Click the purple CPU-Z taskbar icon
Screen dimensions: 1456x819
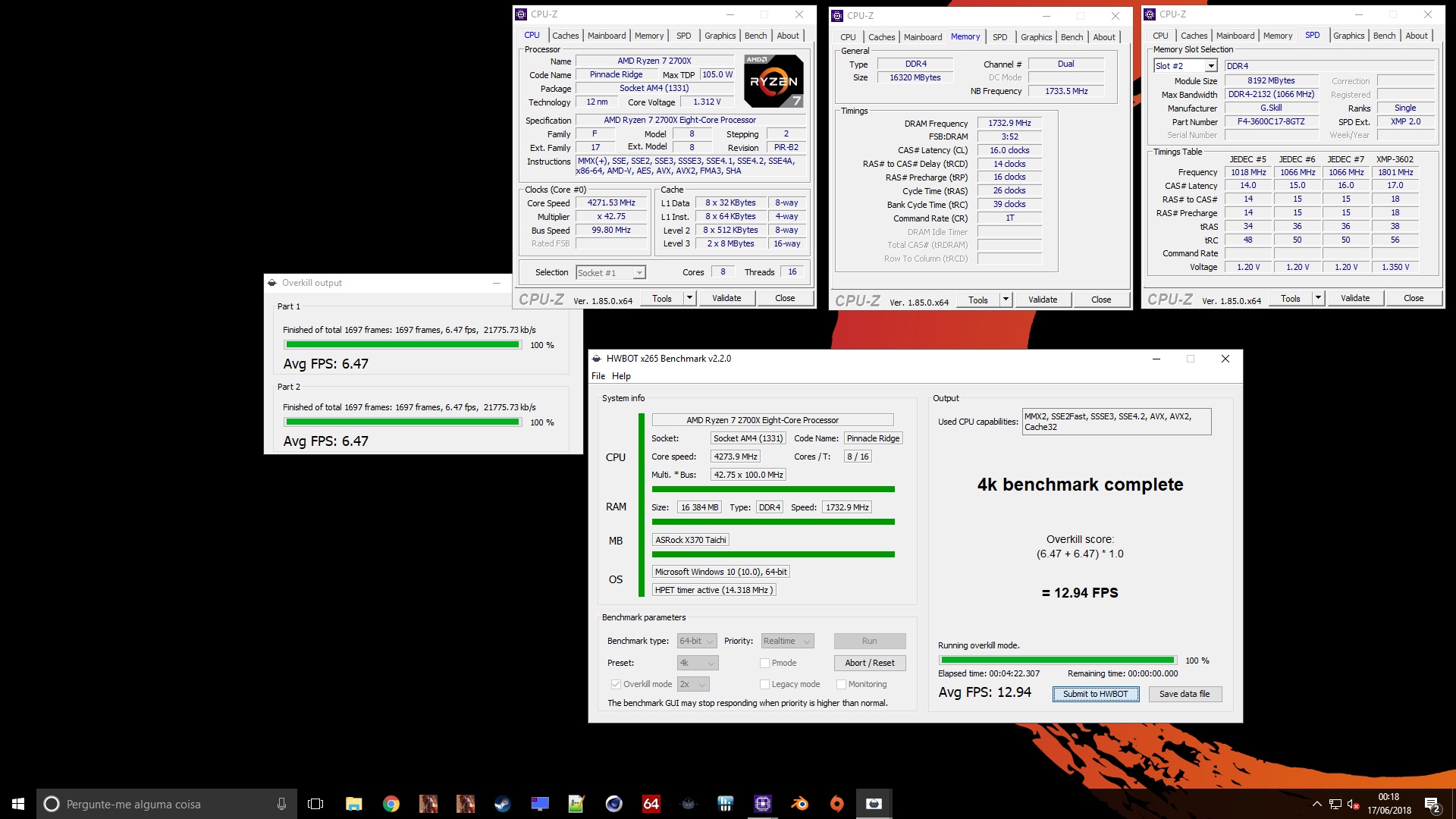(x=762, y=804)
